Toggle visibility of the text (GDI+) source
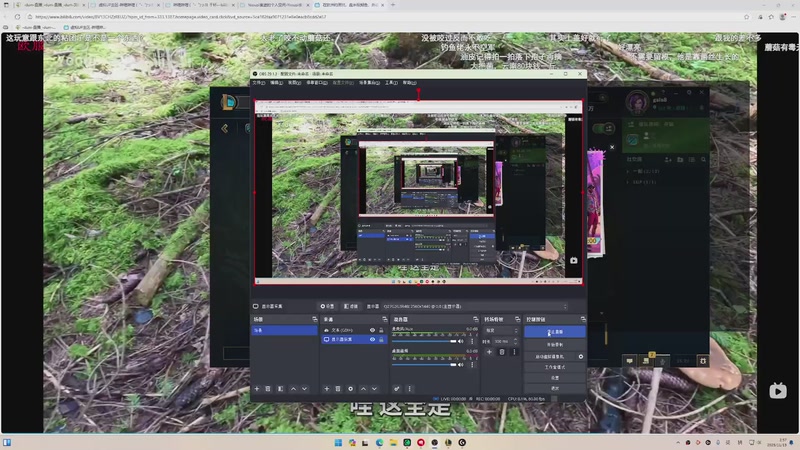This screenshot has height=450, width=800. point(372,330)
